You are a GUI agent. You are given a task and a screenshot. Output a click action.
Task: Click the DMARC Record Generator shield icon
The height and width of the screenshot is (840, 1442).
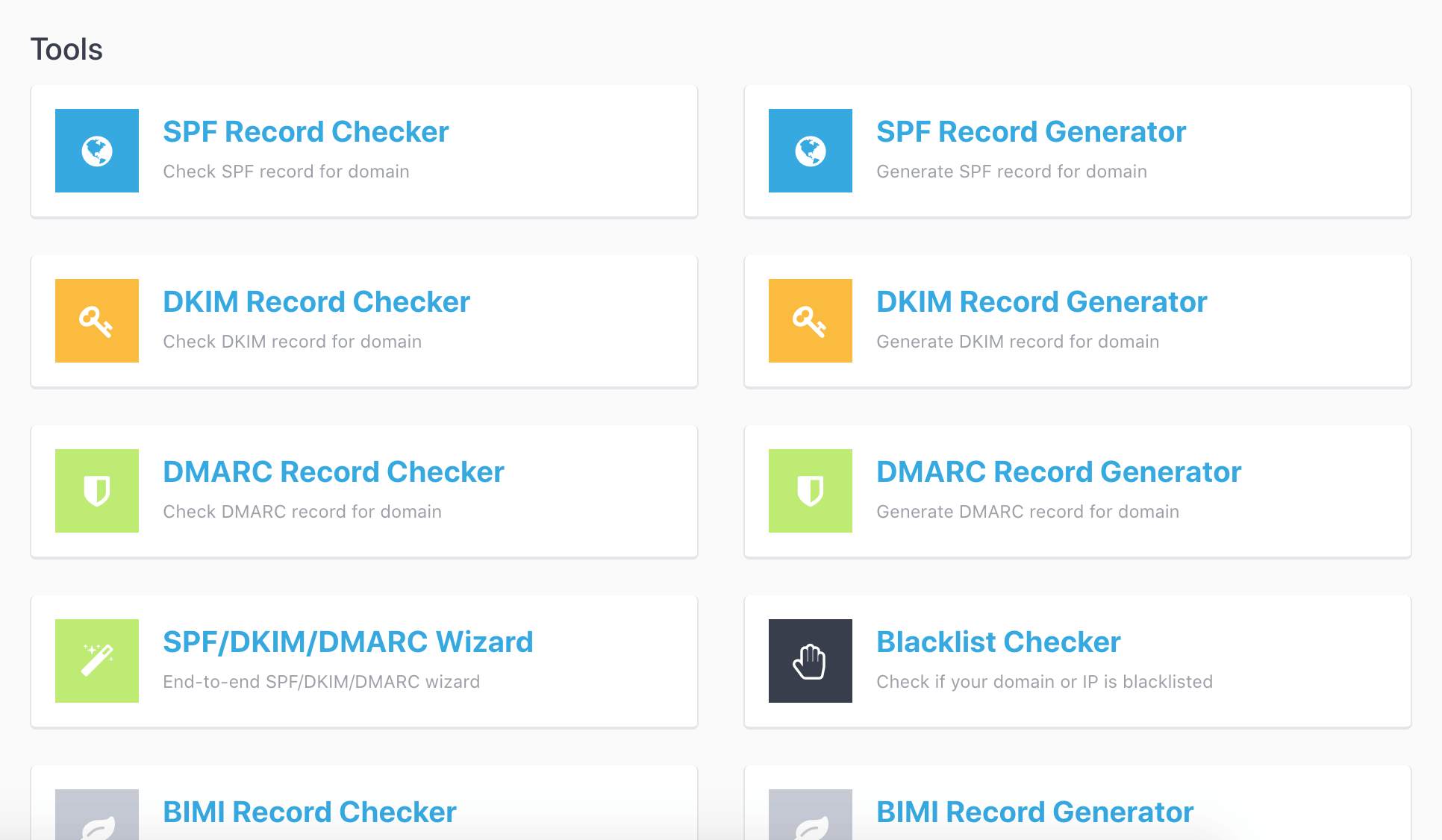pos(810,491)
